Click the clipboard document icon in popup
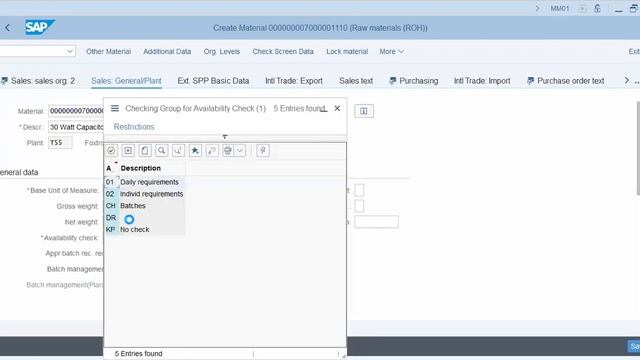Screen dimensions: 640x360 pos(145,151)
